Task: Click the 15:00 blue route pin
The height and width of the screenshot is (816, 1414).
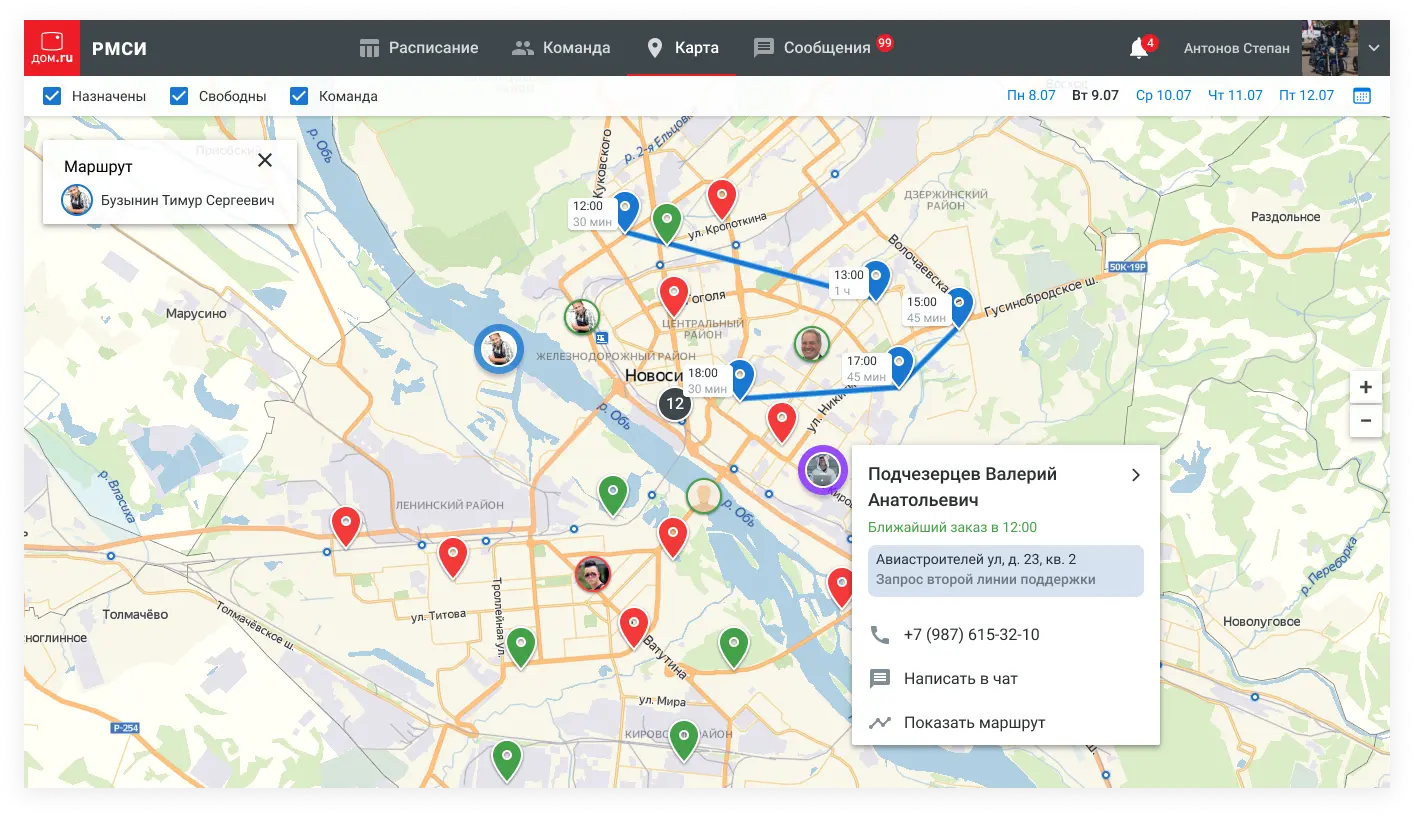Action: [x=960, y=308]
